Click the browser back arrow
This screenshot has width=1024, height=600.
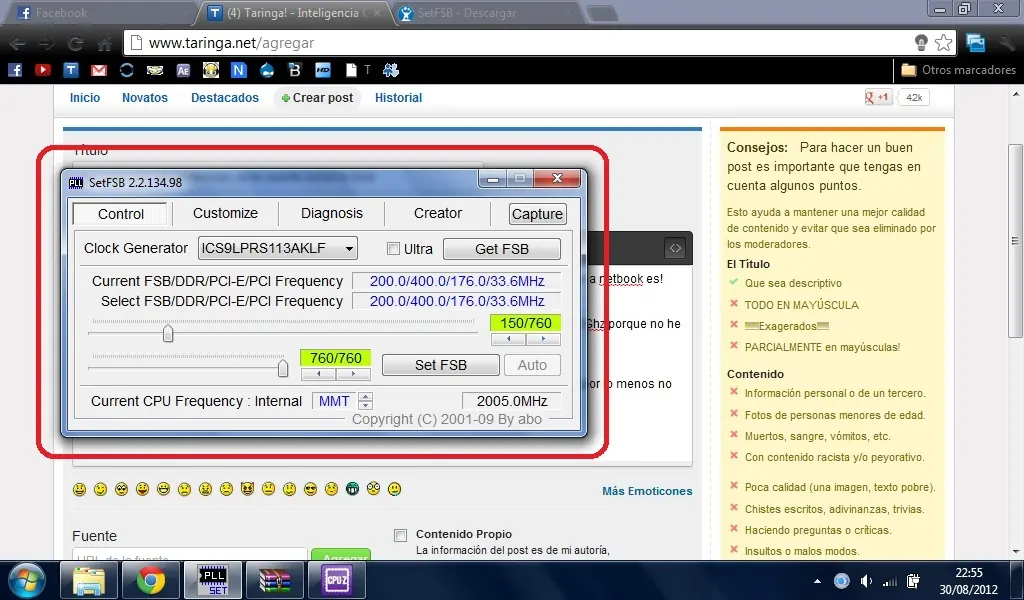point(18,44)
